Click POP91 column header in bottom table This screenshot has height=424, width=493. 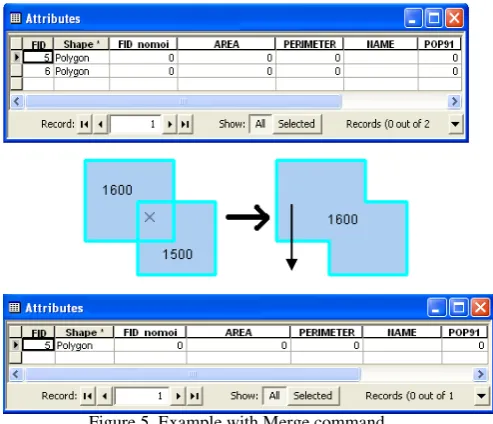click(465, 332)
